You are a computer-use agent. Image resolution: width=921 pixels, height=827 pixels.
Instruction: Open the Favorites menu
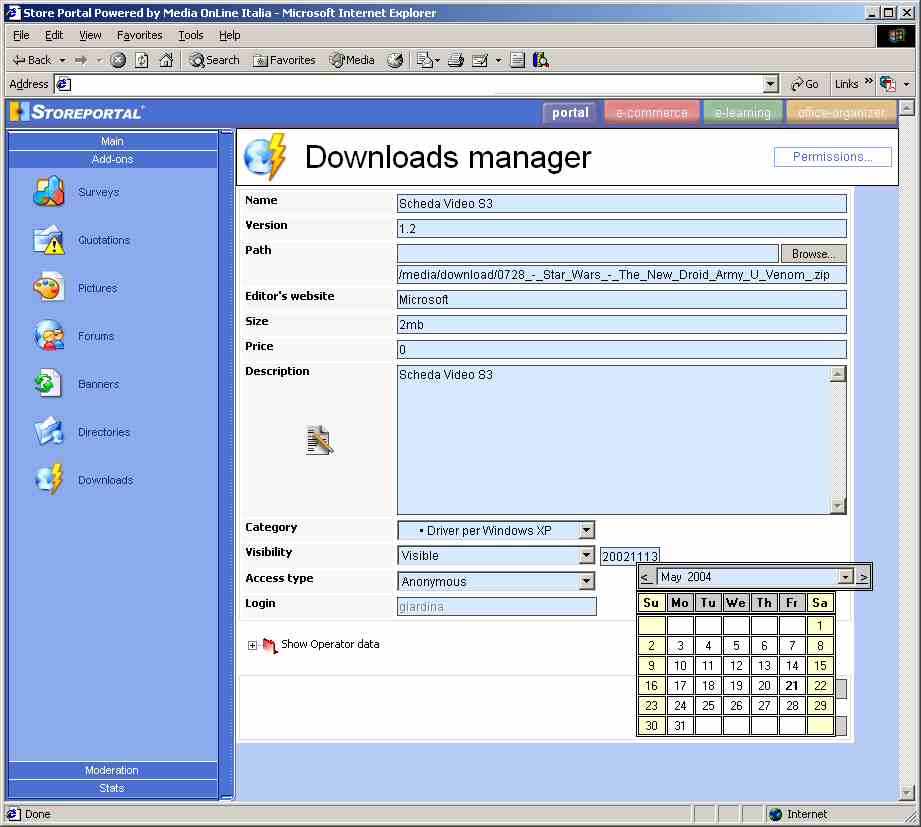pos(139,35)
